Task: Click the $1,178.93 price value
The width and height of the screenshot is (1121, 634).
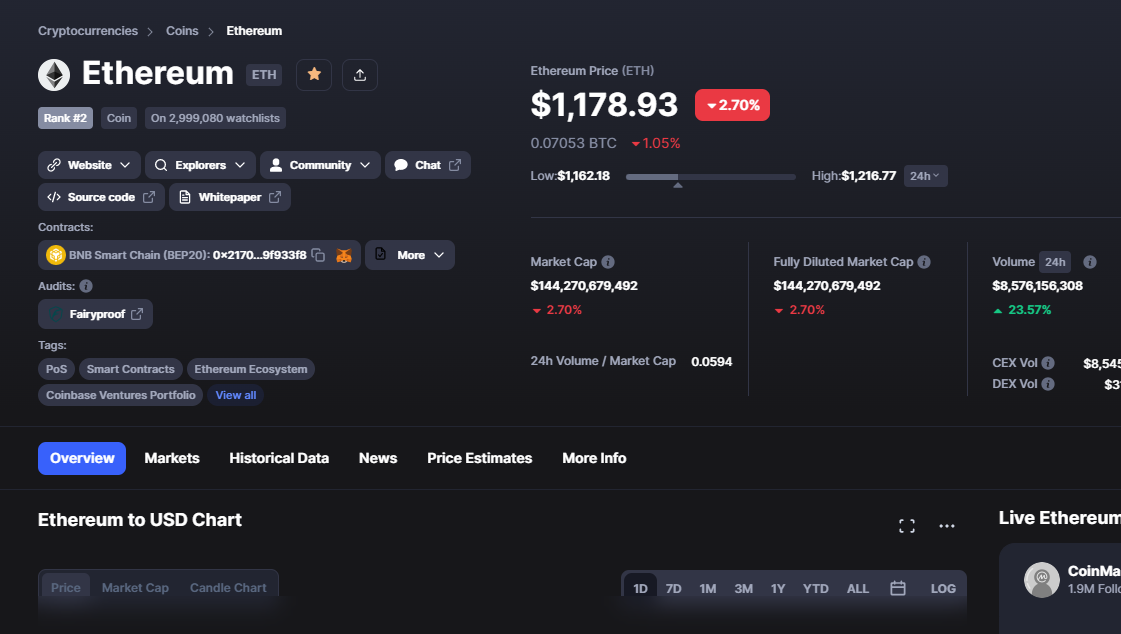Action: click(604, 105)
